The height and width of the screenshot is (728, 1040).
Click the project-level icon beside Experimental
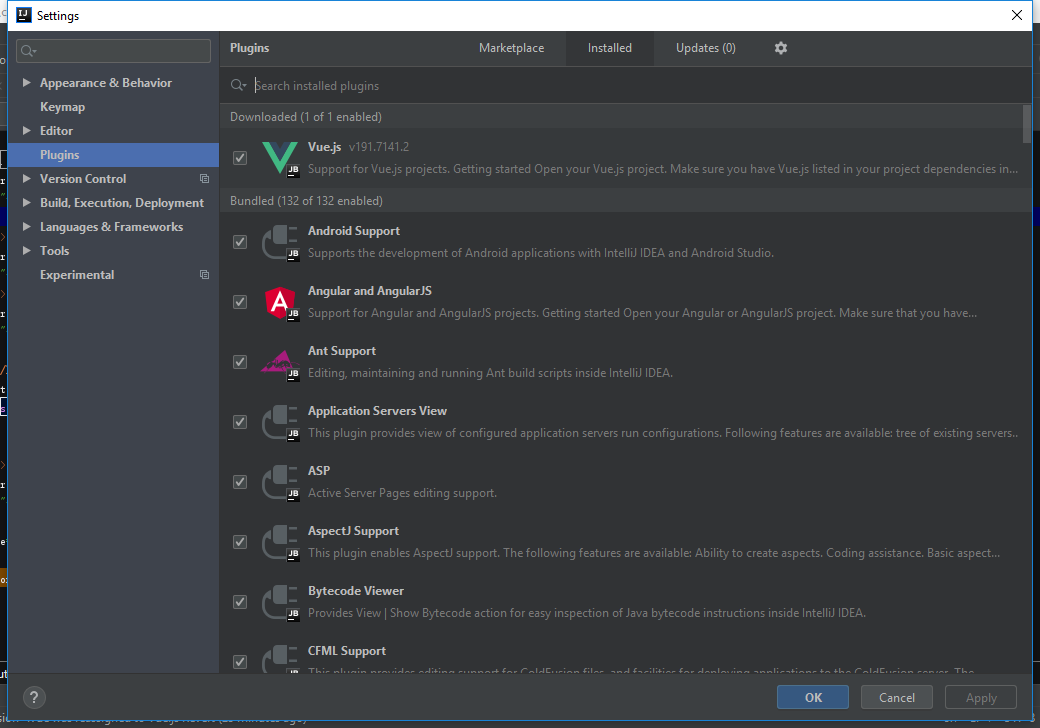coord(204,274)
